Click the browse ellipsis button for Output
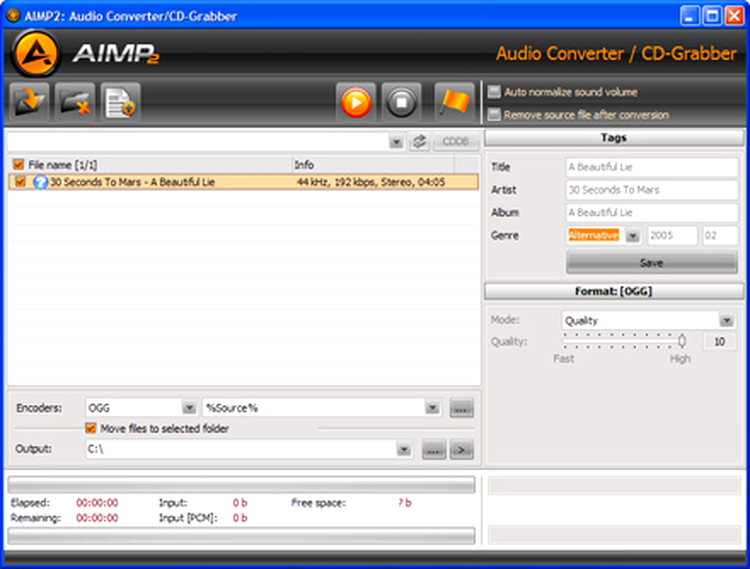This screenshot has width=750, height=569. [x=434, y=449]
